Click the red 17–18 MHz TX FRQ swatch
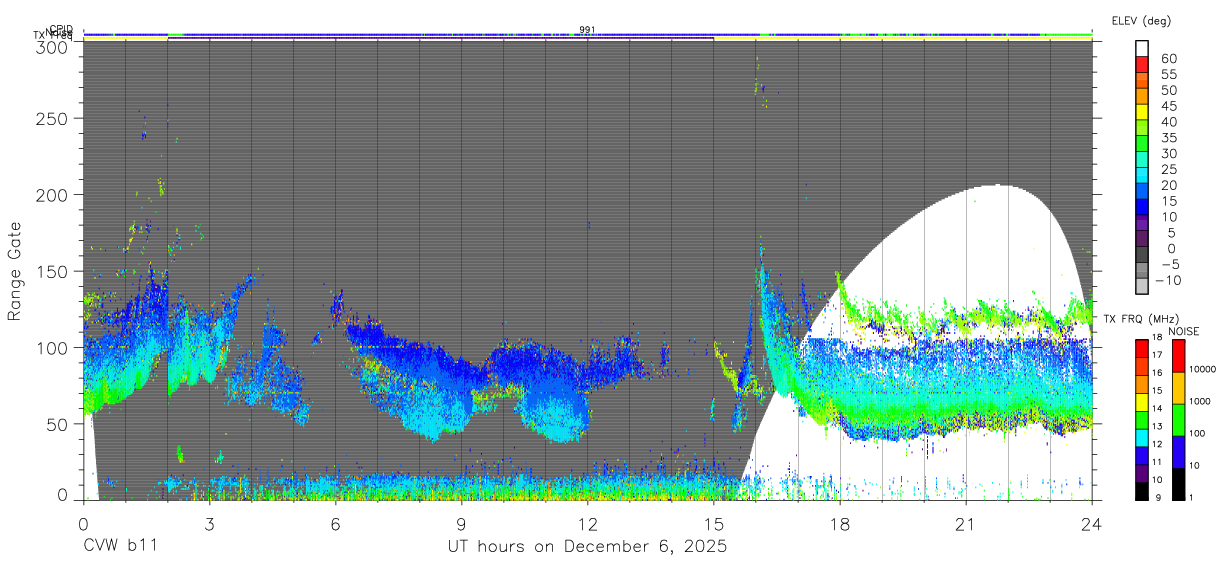Screen dimensions: 1228x567 [1143, 348]
